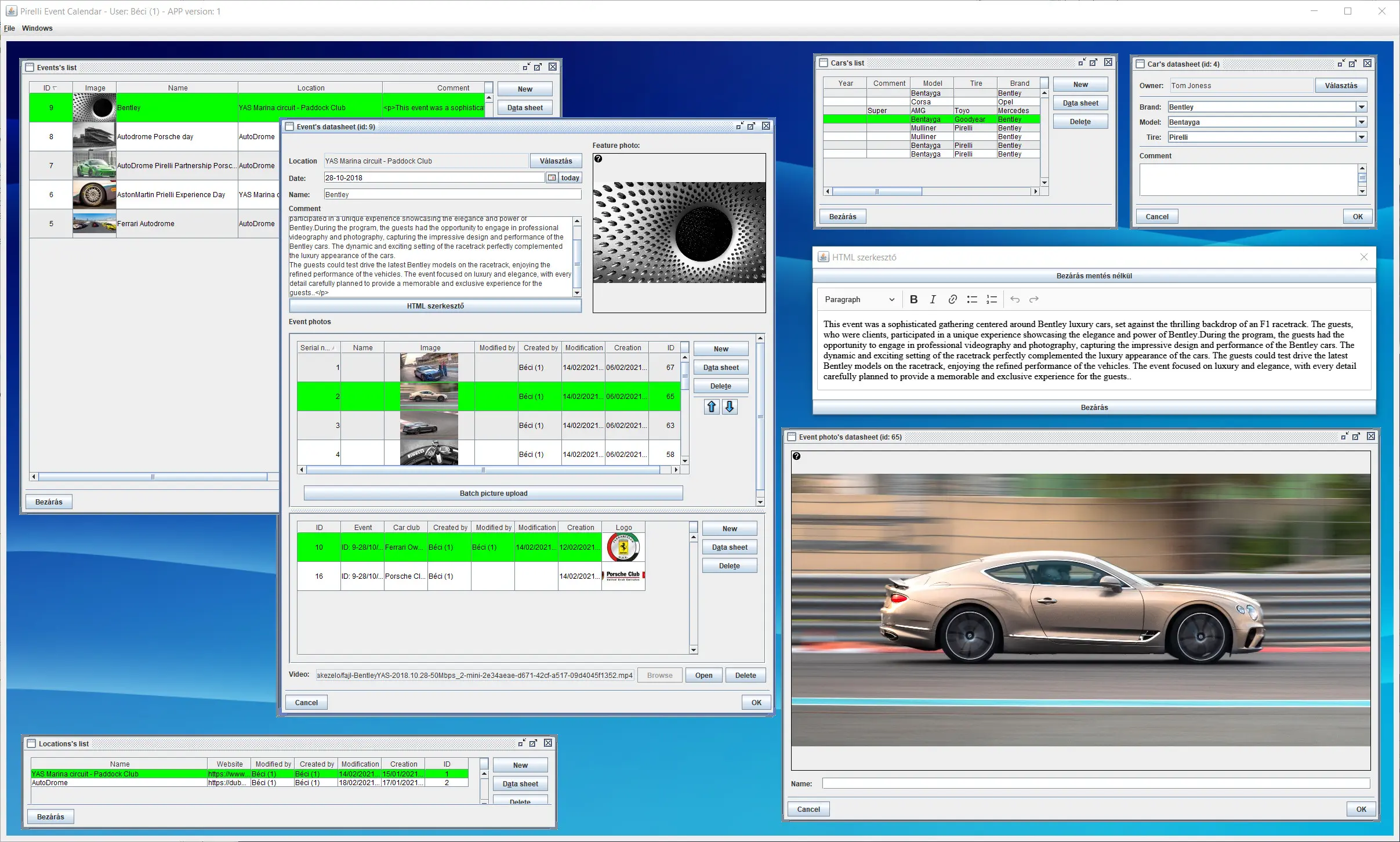The image size is (1400, 842).
Task: Click help icon on event photo datasheet
Action: tap(796, 456)
